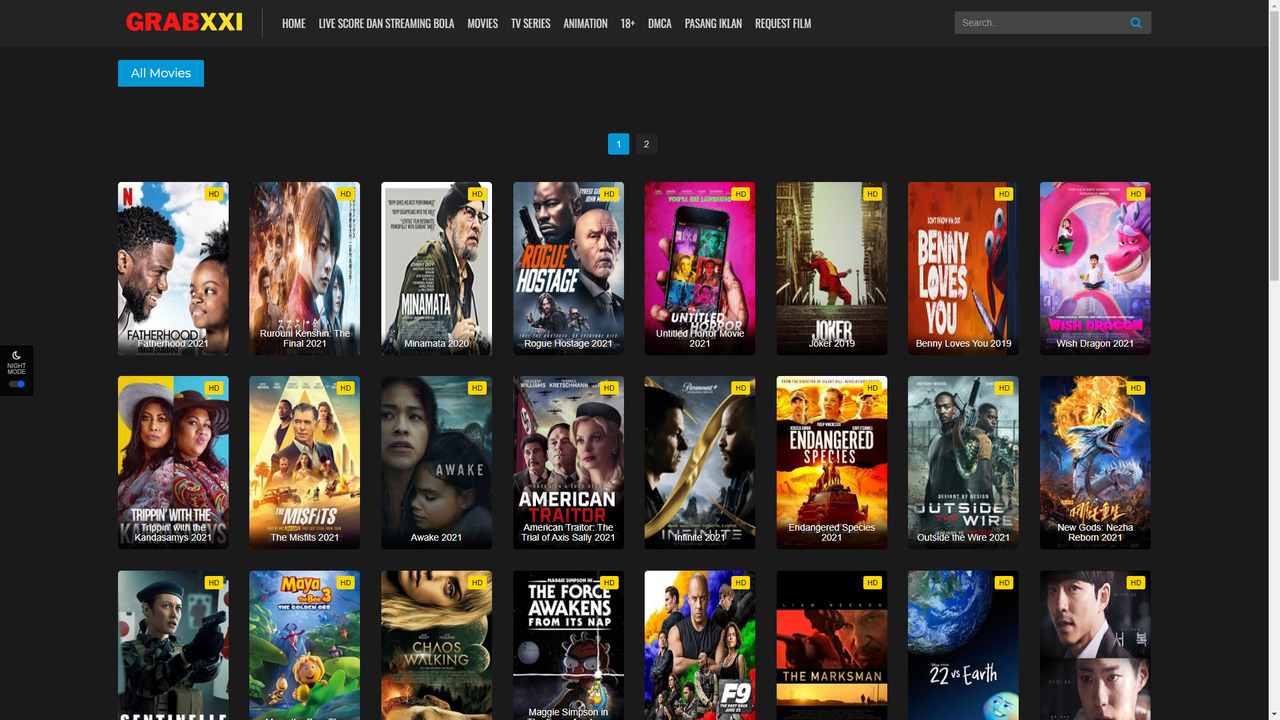Open Chaos Walking movie poster
The image size is (1280, 720).
[436, 645]
